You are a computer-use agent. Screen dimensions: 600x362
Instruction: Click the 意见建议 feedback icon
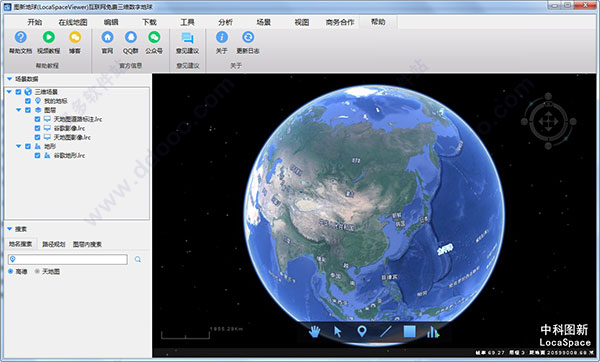tap(187, 38)
